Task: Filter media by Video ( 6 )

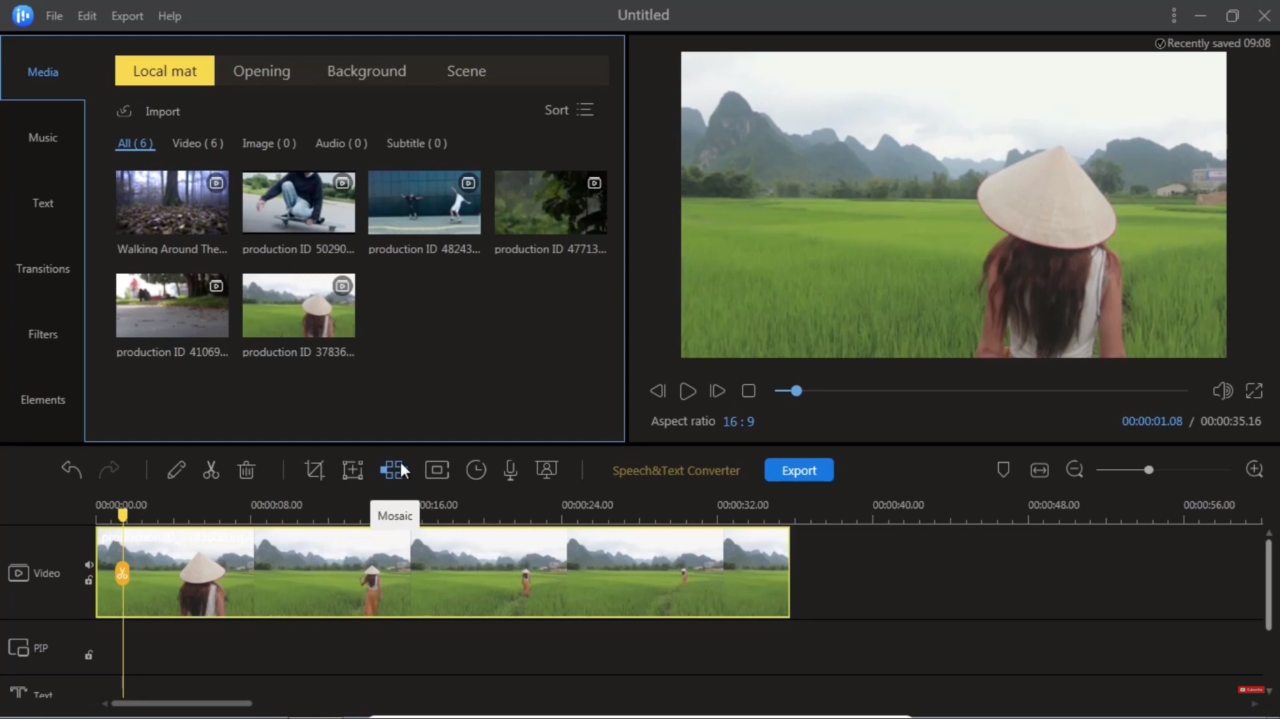Action: (197, 143)
